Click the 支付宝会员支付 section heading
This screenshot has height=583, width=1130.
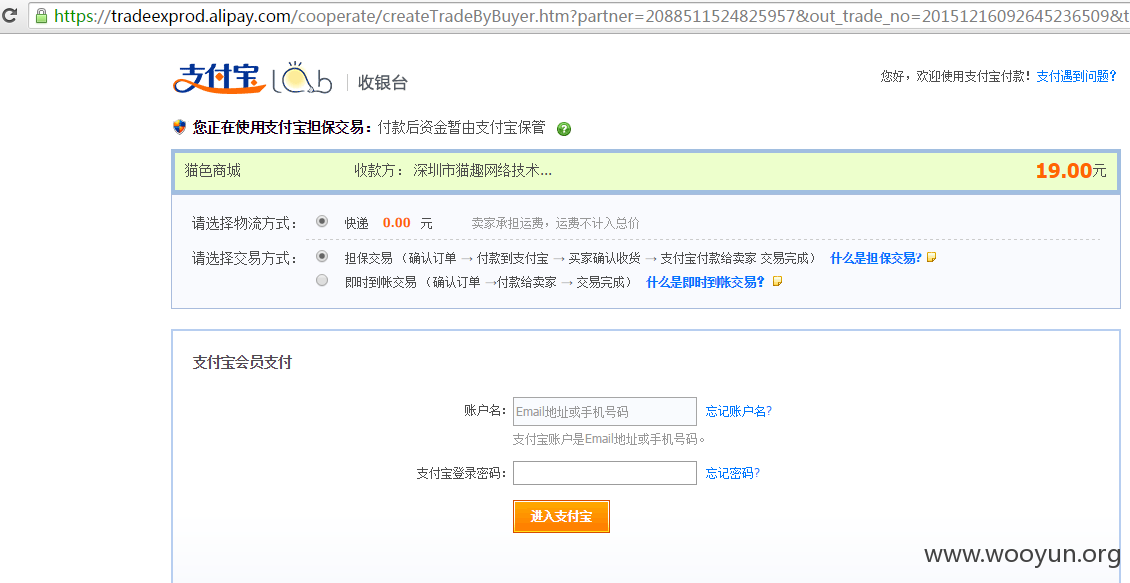[242, 362]
